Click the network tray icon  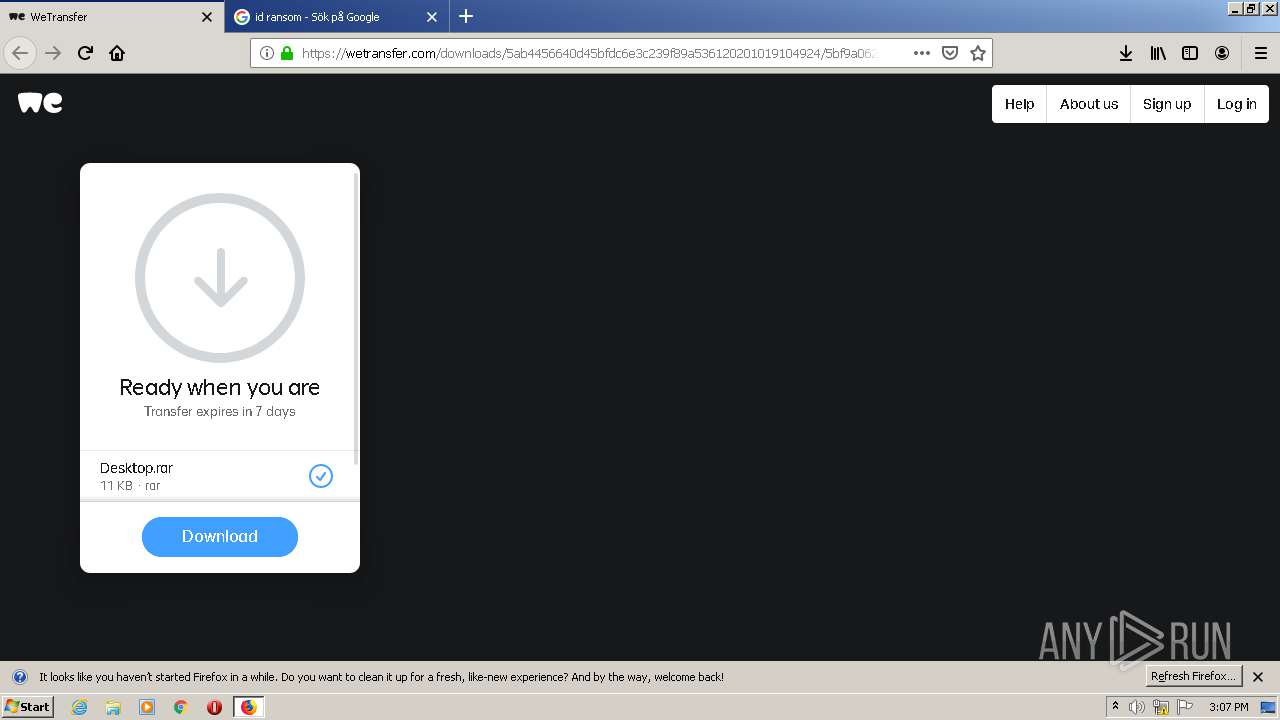[x=1161, y=707]
